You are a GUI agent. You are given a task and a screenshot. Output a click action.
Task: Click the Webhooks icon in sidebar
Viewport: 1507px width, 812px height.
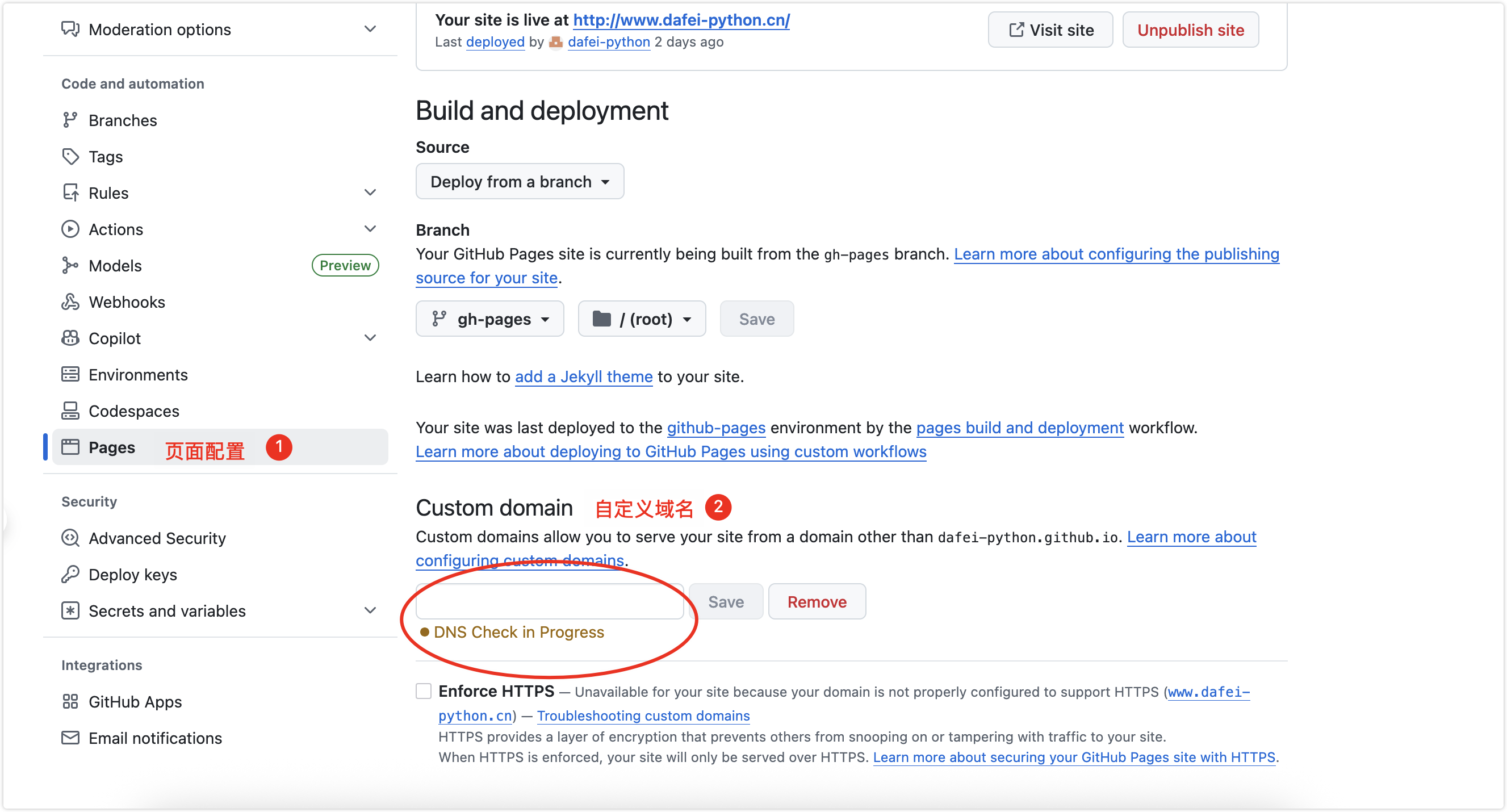(70, 302)
